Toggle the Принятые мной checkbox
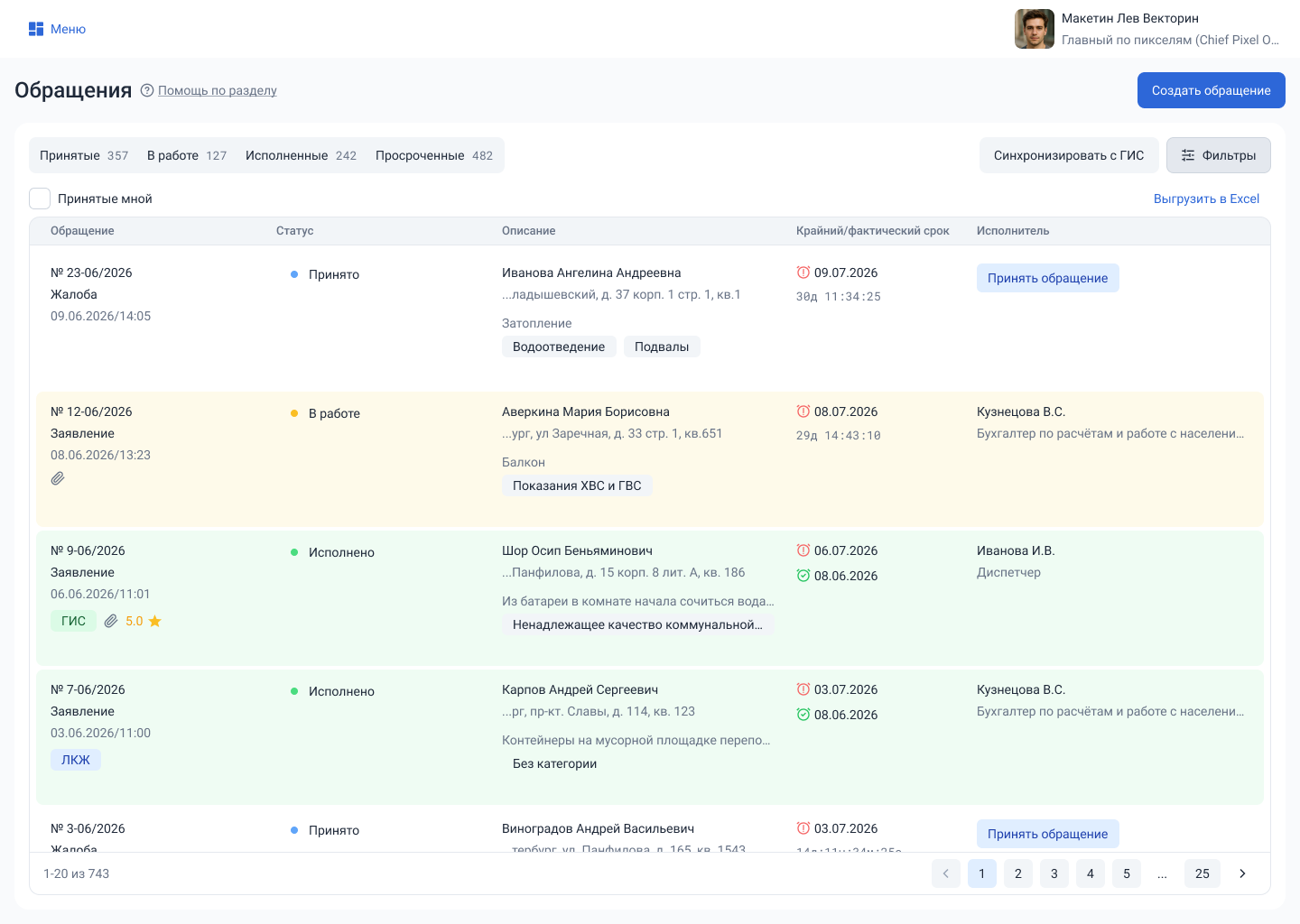The image size is (1300, 924). [40, 199]
